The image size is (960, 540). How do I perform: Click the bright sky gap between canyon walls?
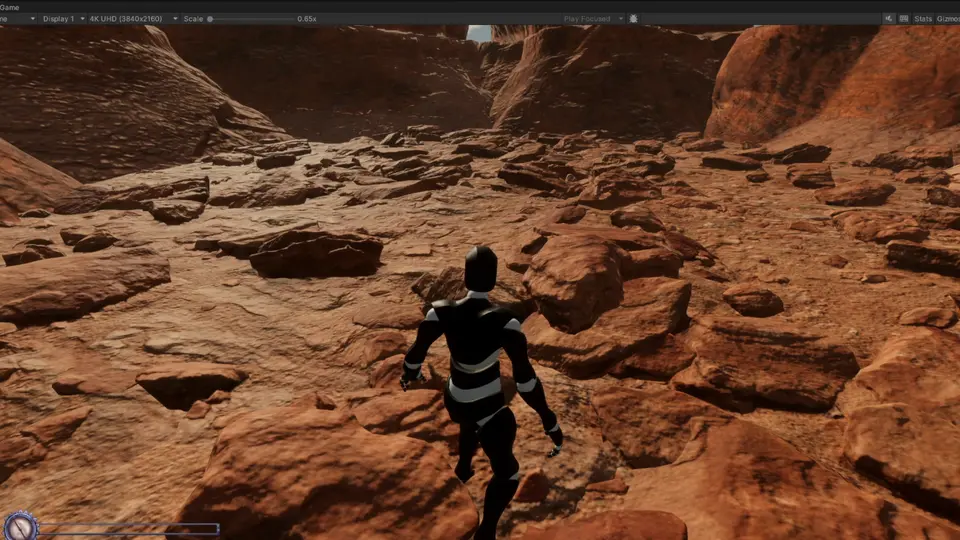(x=479, y=33)
